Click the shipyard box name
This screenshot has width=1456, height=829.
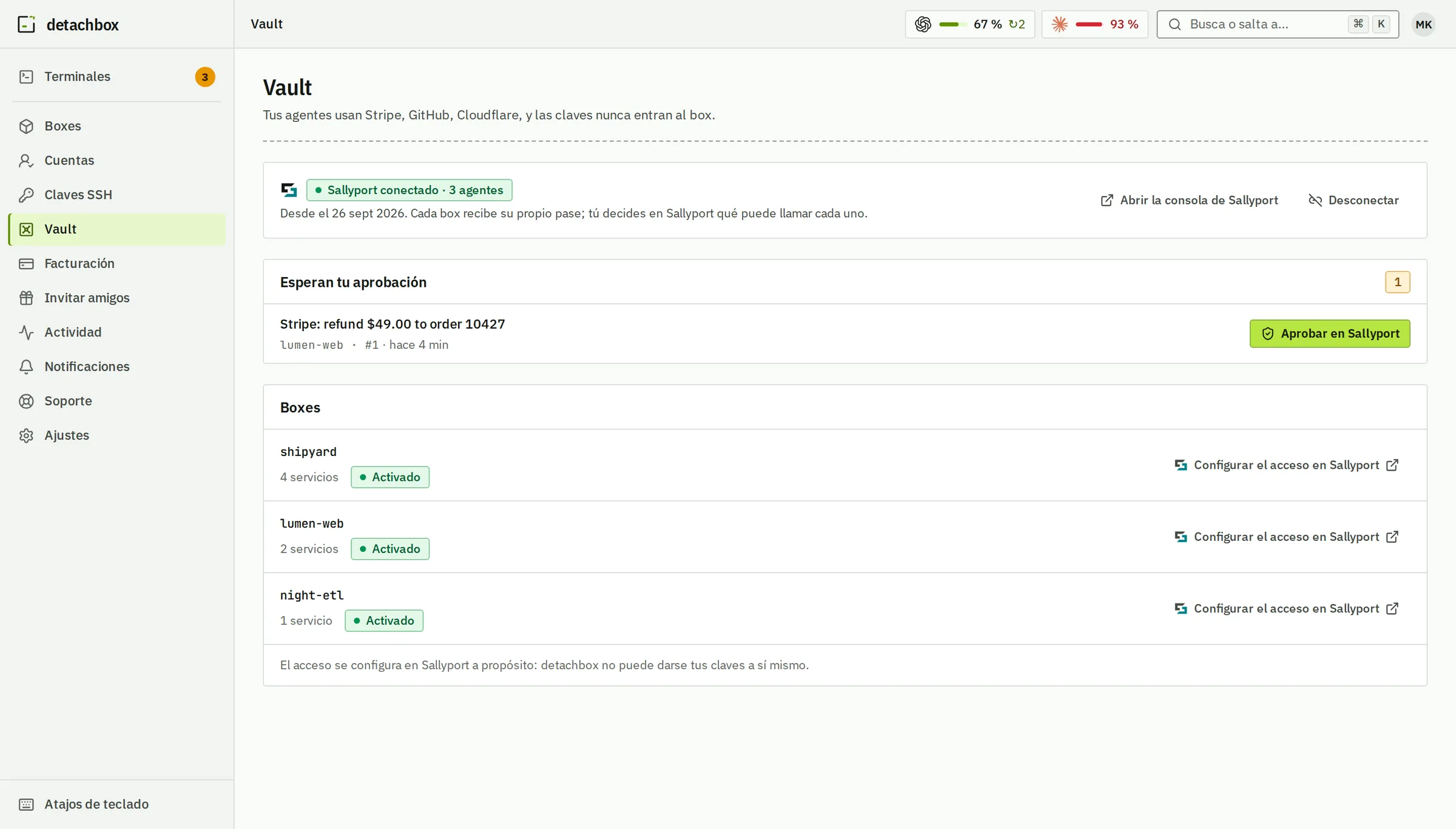(308, 452)
